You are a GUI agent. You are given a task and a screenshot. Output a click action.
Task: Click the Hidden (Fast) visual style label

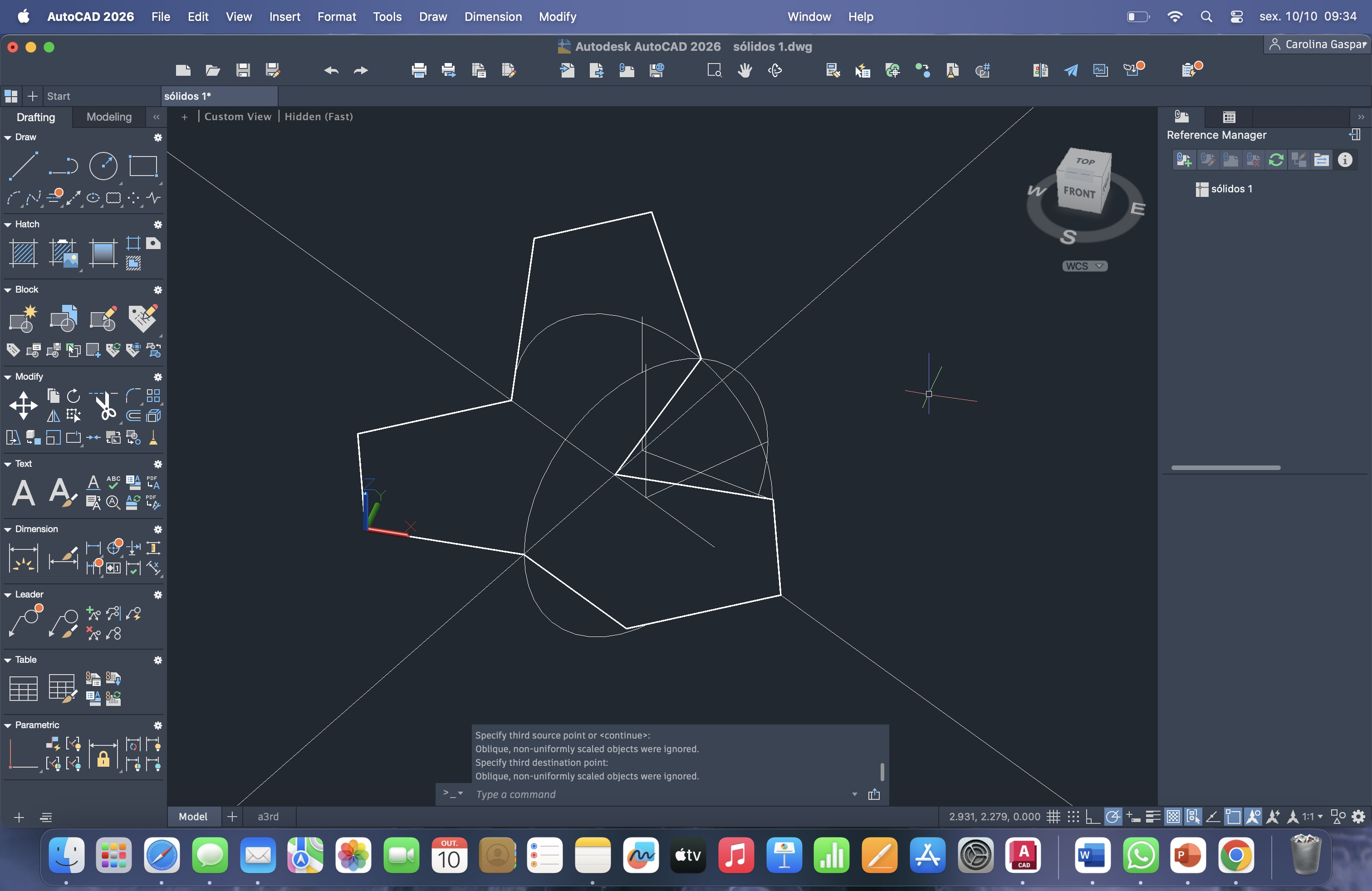(x=318, y=117)
